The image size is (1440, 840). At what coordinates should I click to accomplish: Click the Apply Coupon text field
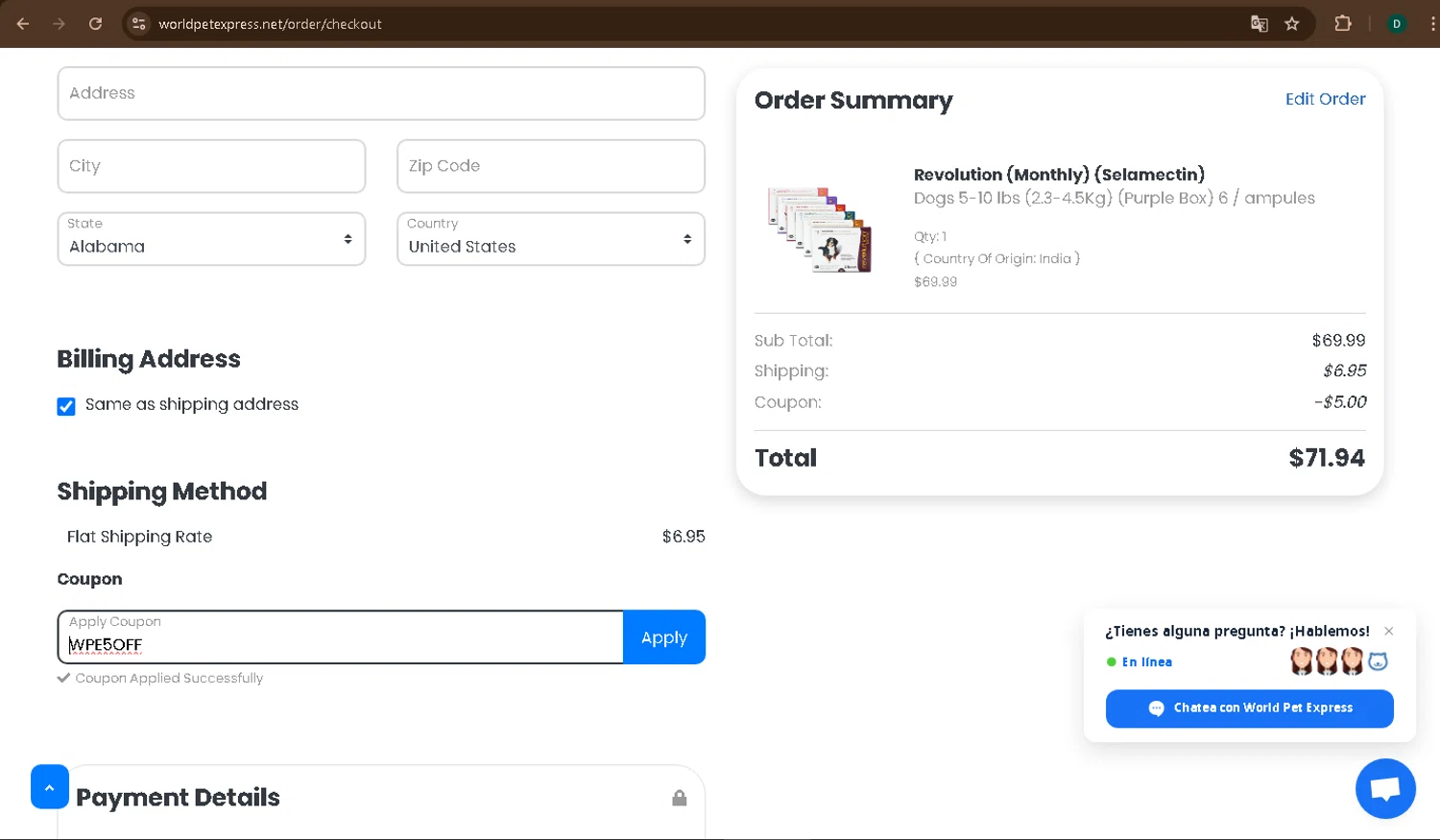coord(341,637)
